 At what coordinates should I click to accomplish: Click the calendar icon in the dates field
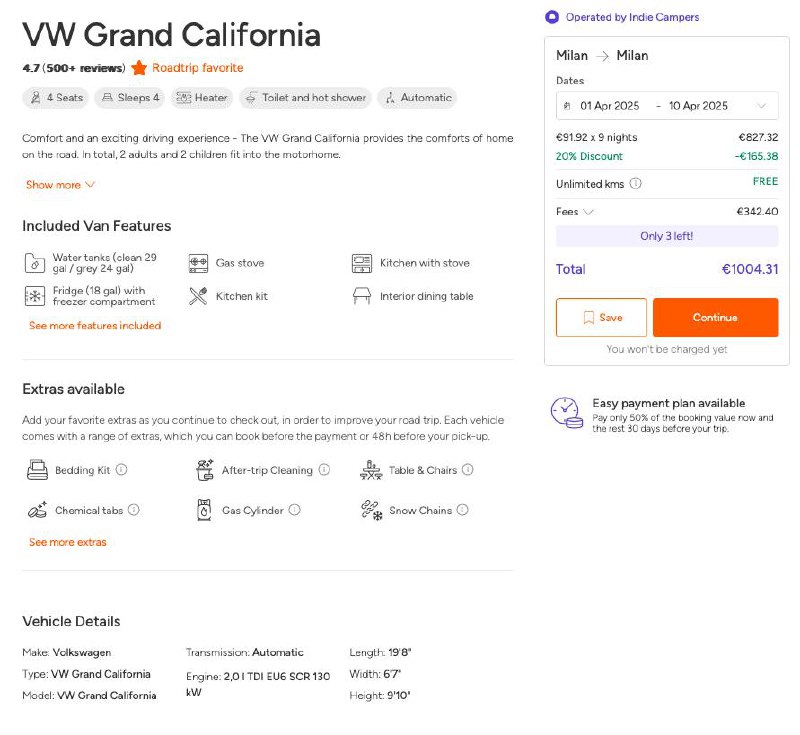[x=567, y=106]
